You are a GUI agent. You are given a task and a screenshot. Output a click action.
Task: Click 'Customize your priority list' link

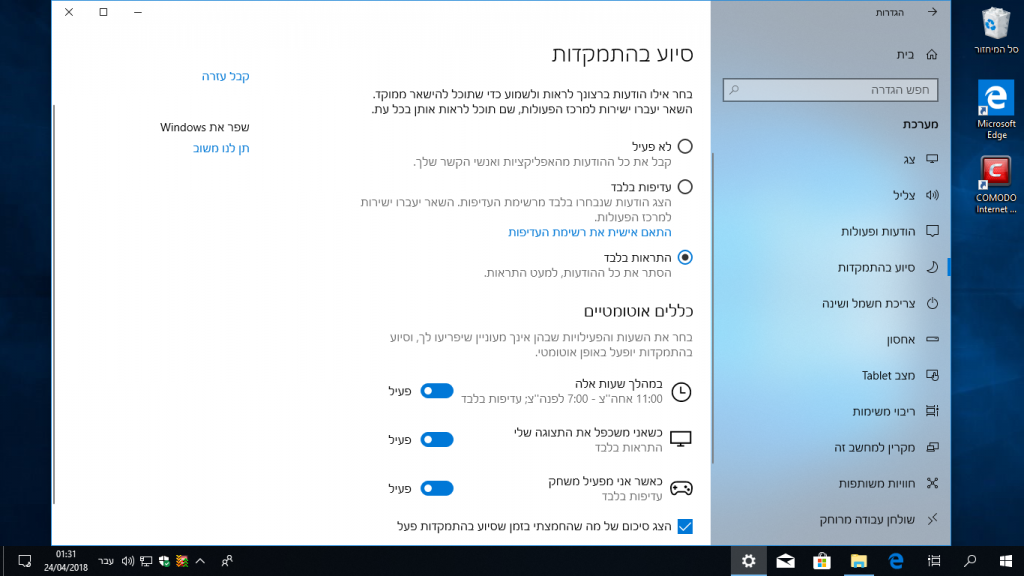pos(590,232)
